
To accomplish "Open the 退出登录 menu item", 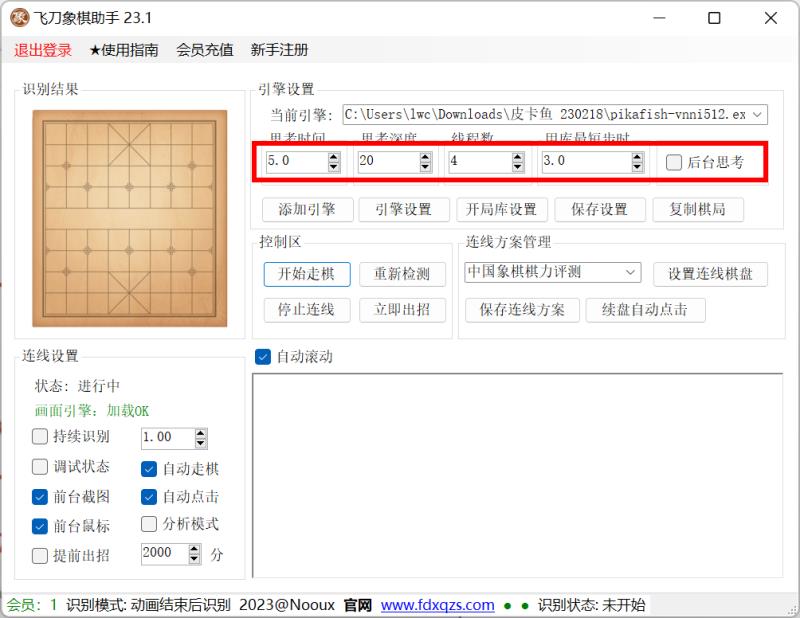I will 43,50.
